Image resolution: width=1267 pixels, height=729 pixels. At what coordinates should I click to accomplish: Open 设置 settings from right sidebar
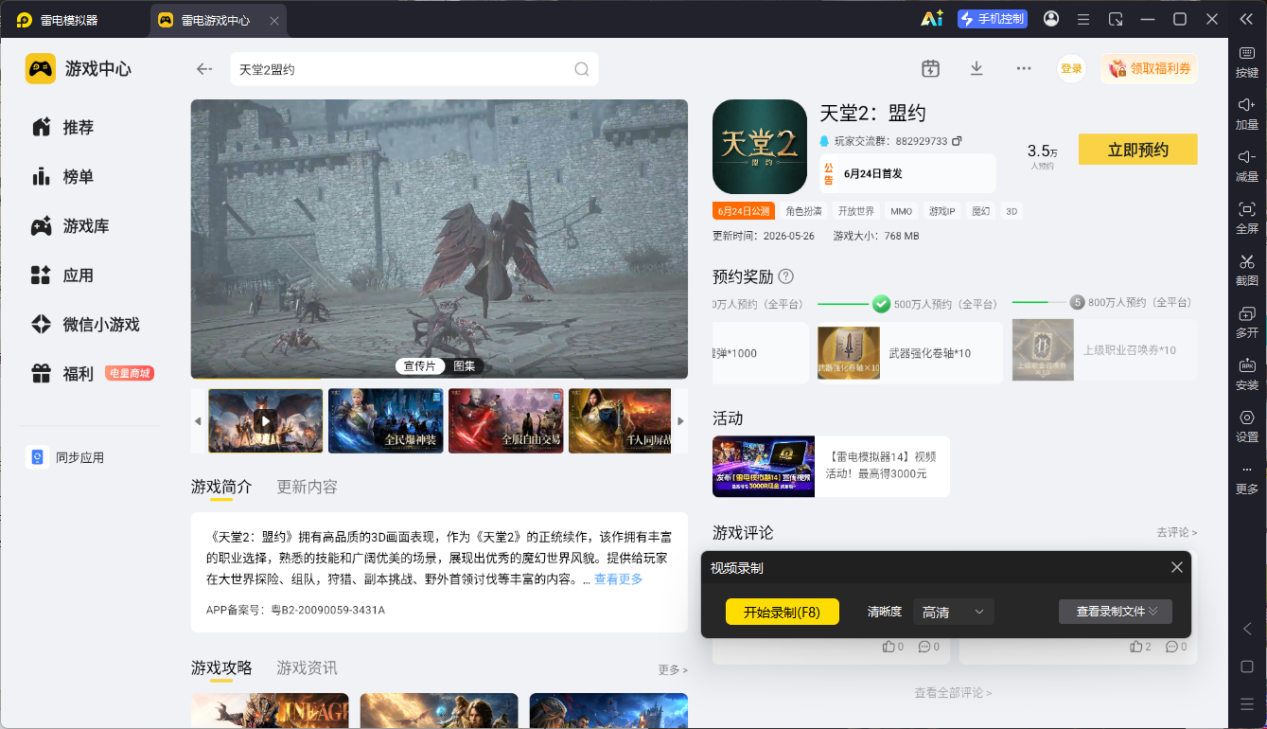coord(1247,426)
